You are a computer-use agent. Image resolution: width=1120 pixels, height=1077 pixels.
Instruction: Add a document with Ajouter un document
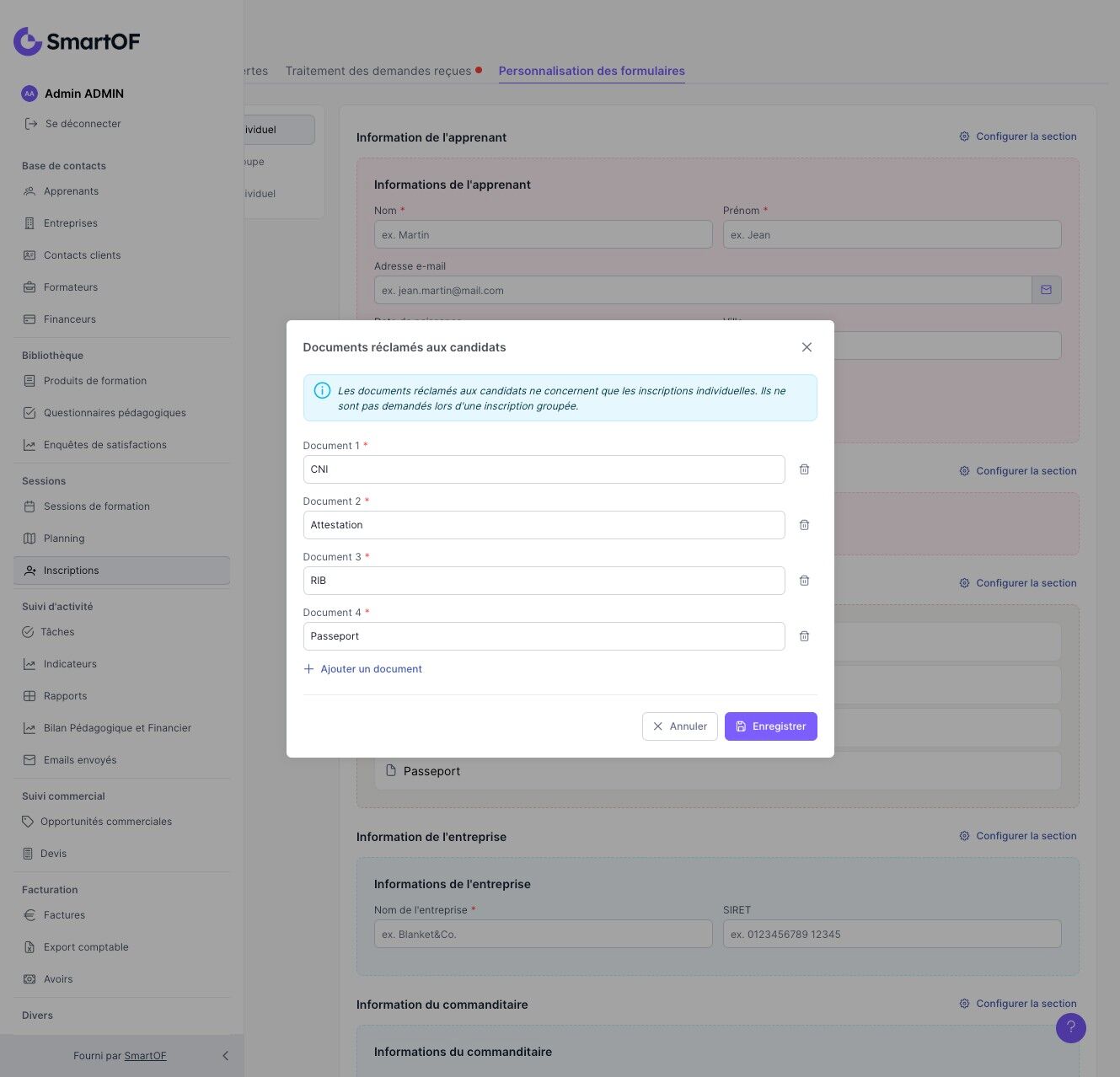coord(363,669)
